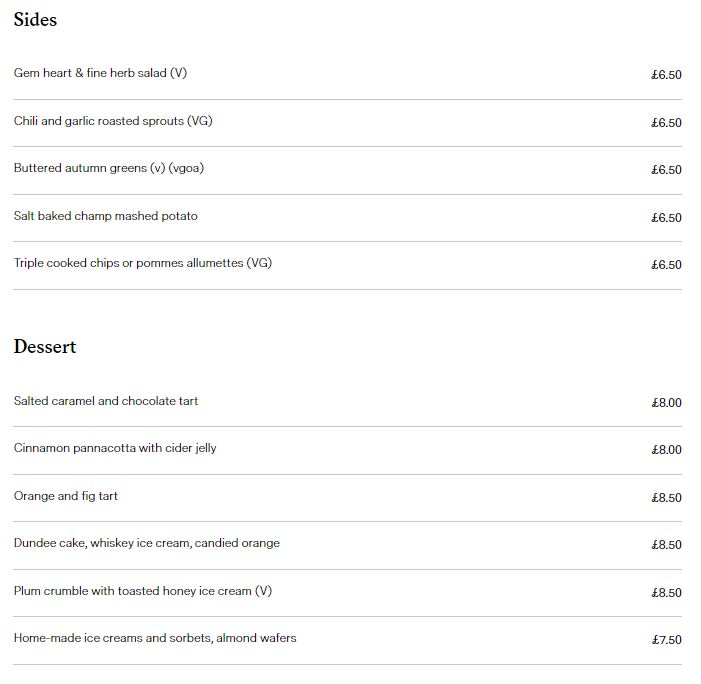Pick Triple cooked chips or pommes allumettes
701x684 pixels.
(143, 263)
